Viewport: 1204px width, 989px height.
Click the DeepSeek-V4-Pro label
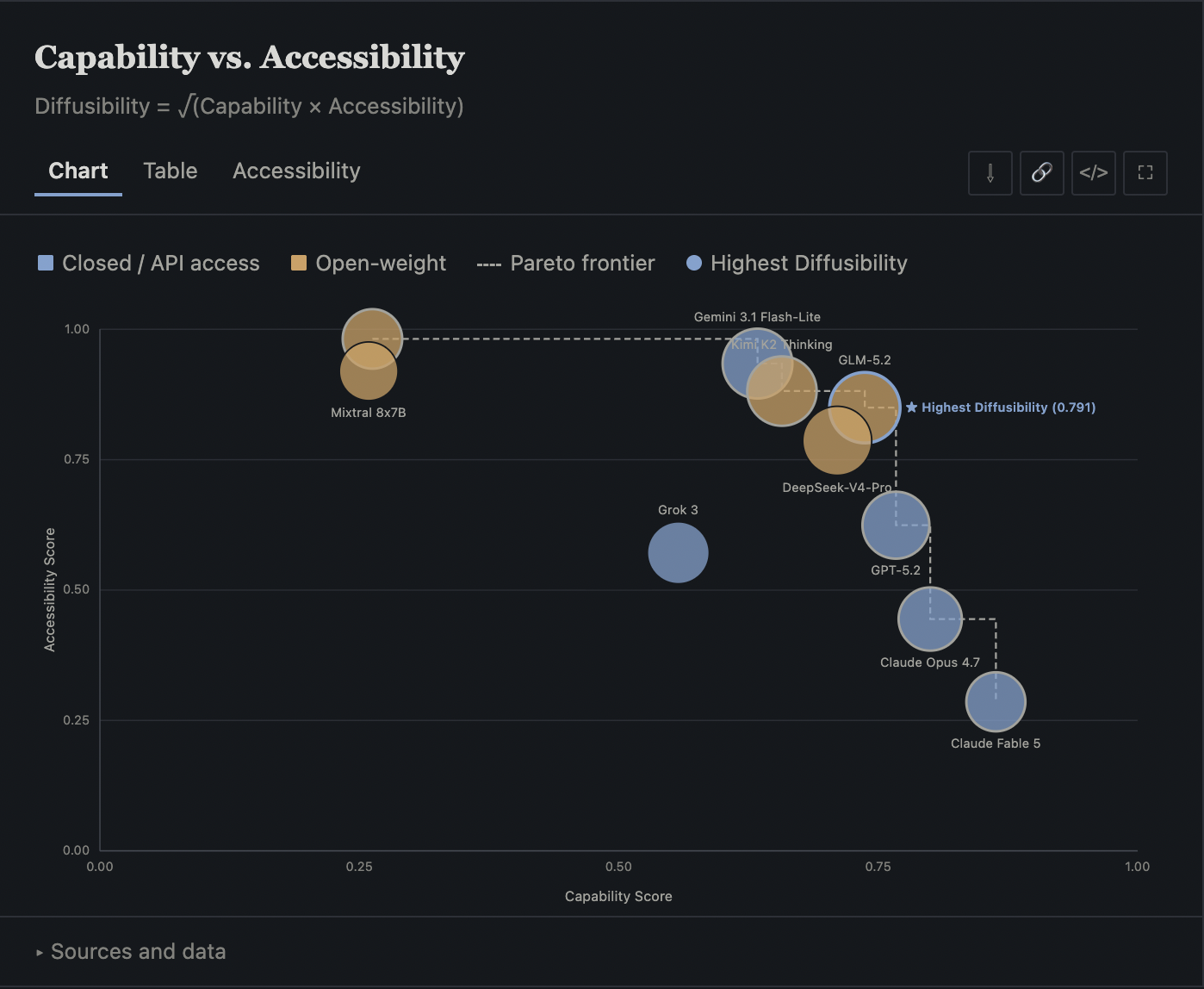[837, 488]
